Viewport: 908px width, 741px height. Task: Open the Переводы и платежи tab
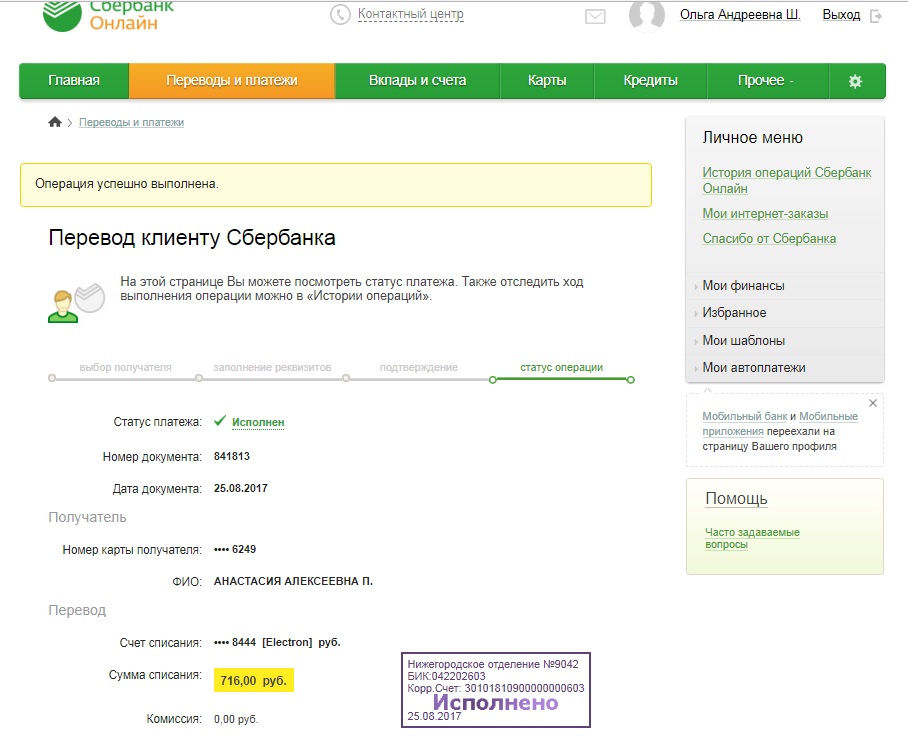(232, 80)
